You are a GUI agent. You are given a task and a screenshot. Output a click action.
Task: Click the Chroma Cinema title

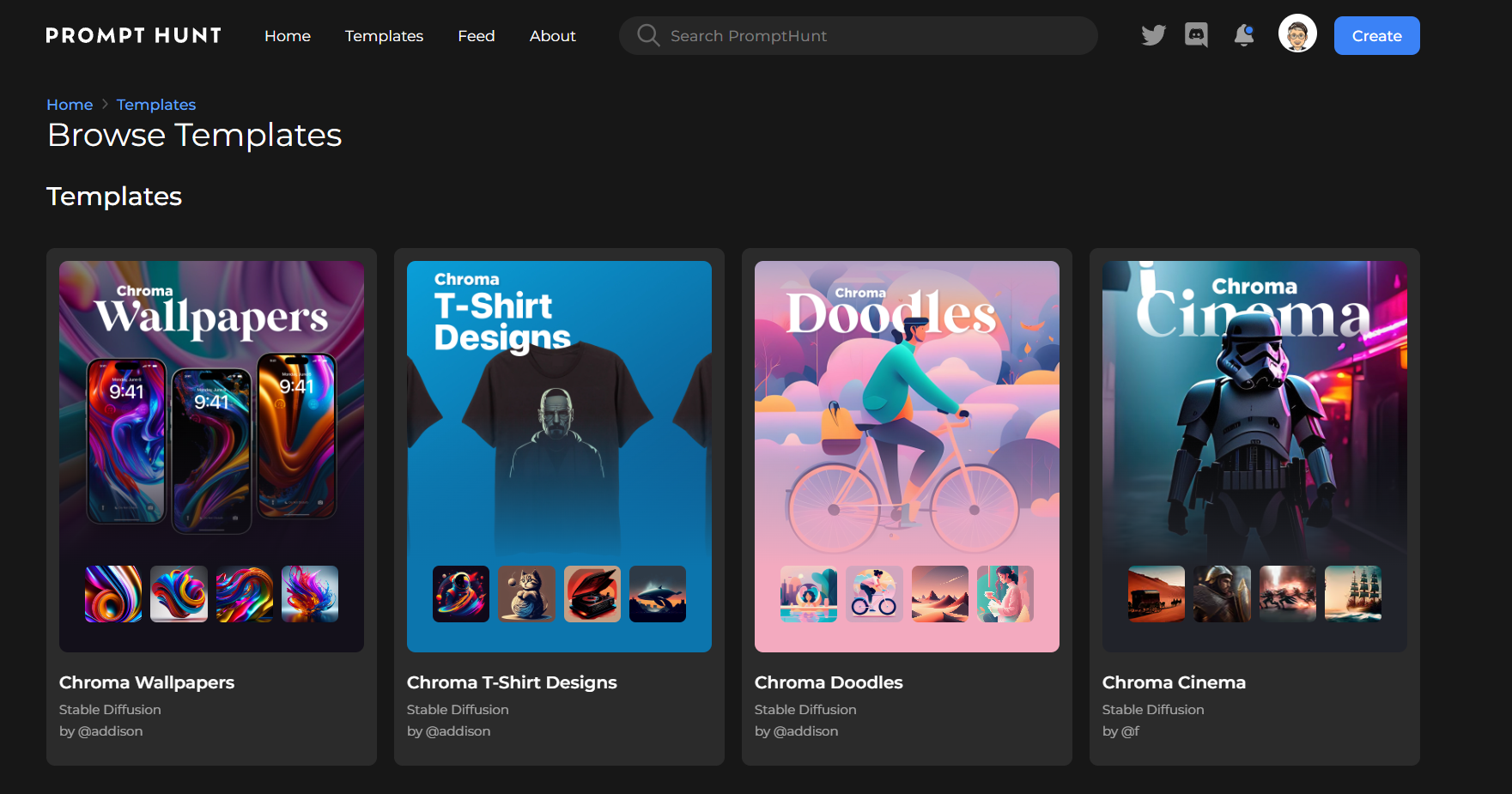coord(1174,682)
